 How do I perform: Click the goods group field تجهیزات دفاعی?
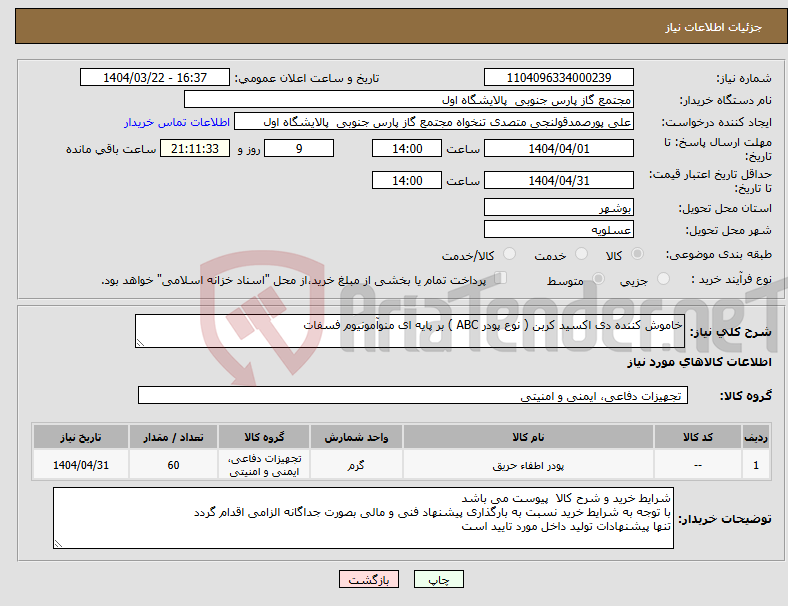point(413,395)
